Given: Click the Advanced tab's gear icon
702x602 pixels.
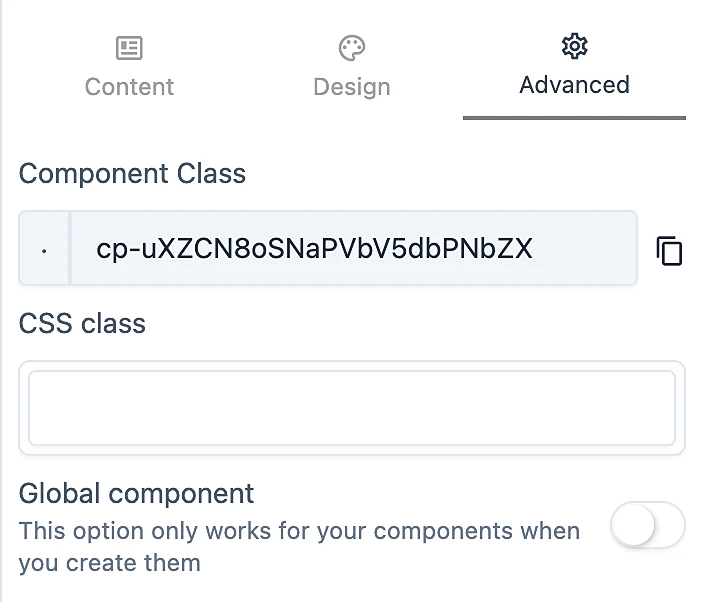Looking at the screenshot, I should [x=574, y=45].
